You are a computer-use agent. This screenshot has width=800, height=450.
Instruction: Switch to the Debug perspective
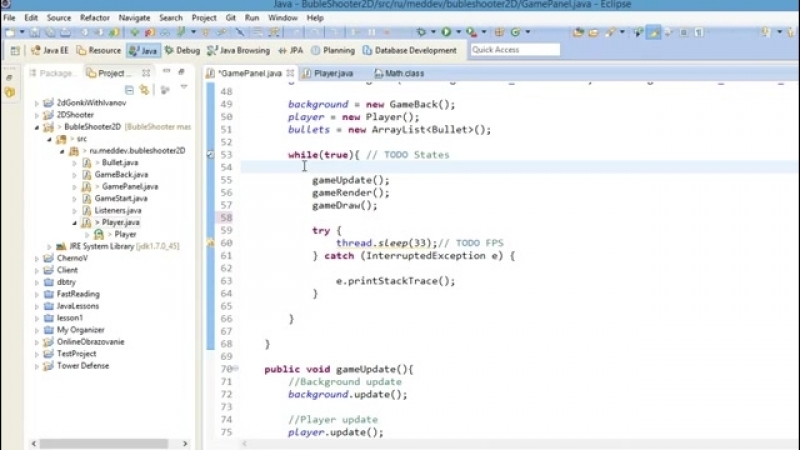click(x=182, y=50)
